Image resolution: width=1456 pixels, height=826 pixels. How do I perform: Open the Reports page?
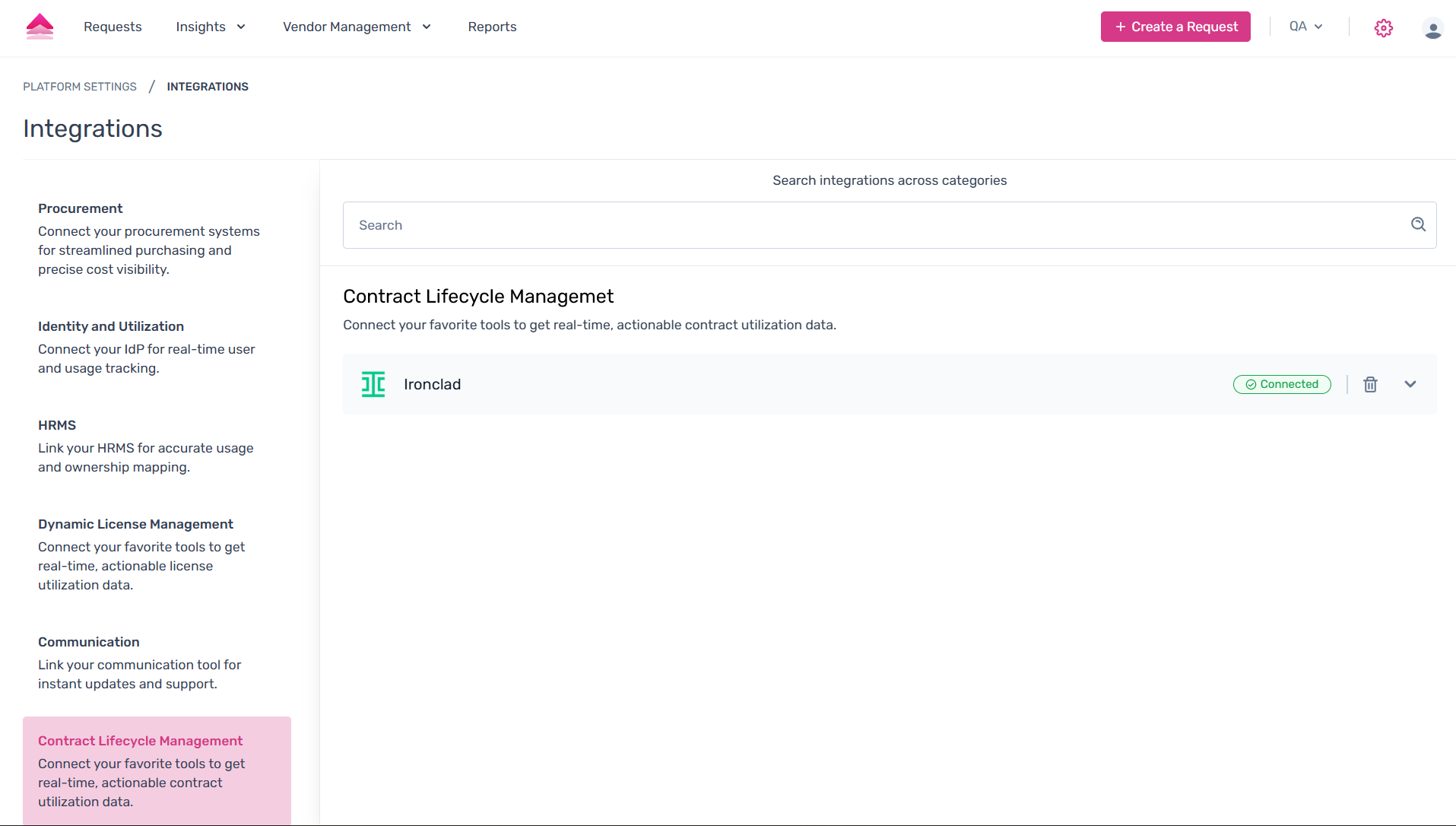(x=492, y=27)
